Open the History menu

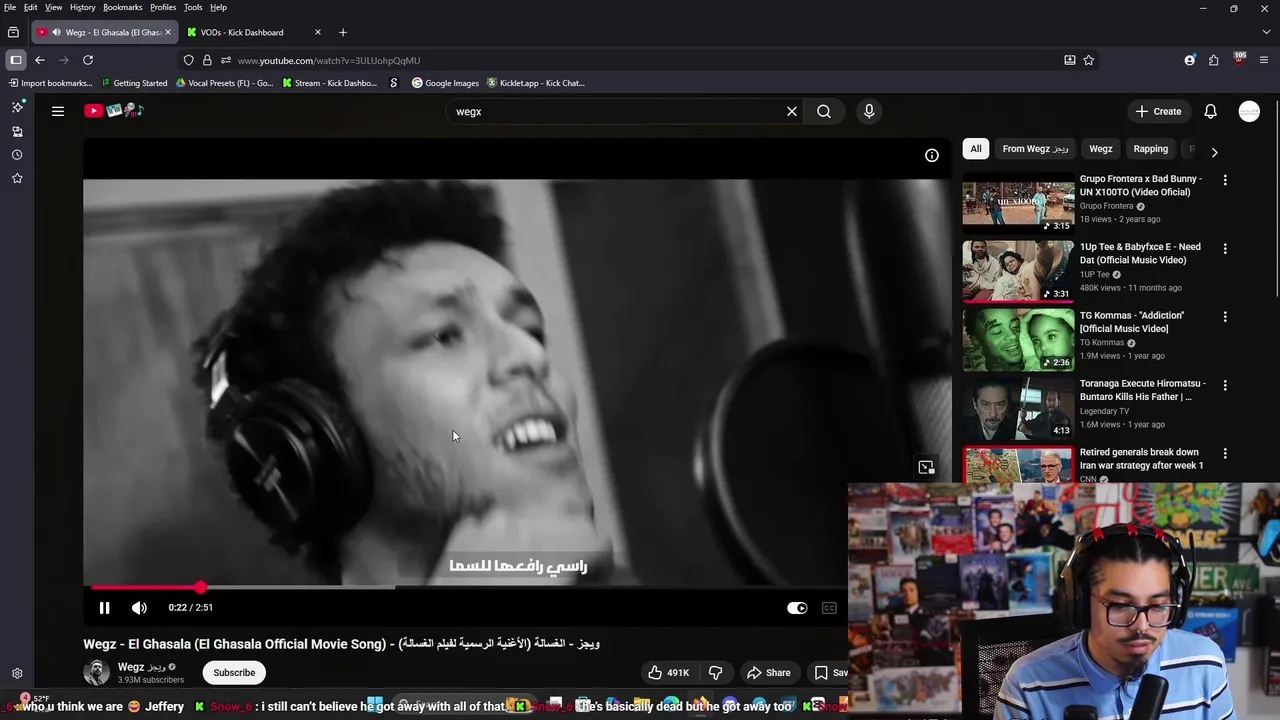point(83,7)
